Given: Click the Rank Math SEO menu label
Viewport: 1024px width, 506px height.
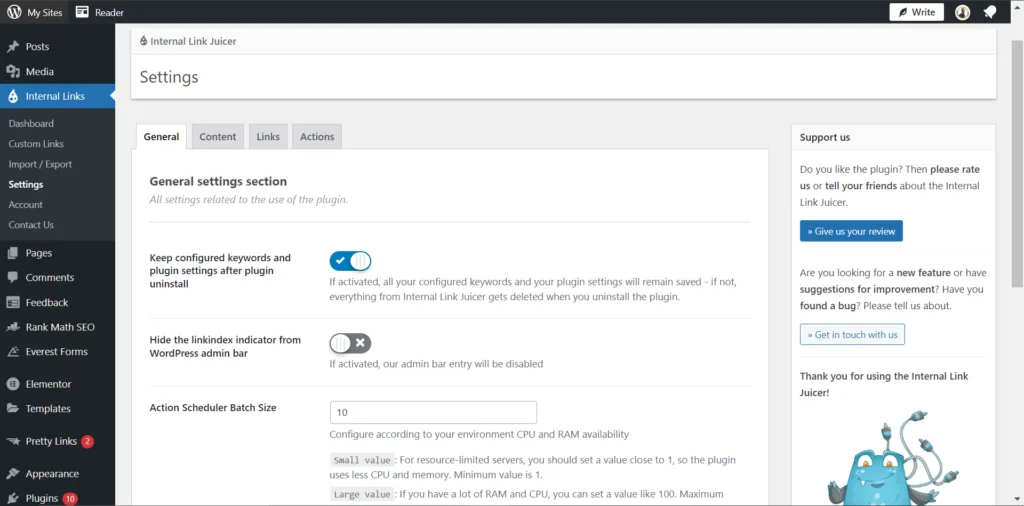Looking at the screenshot, I should pos(60,327).
